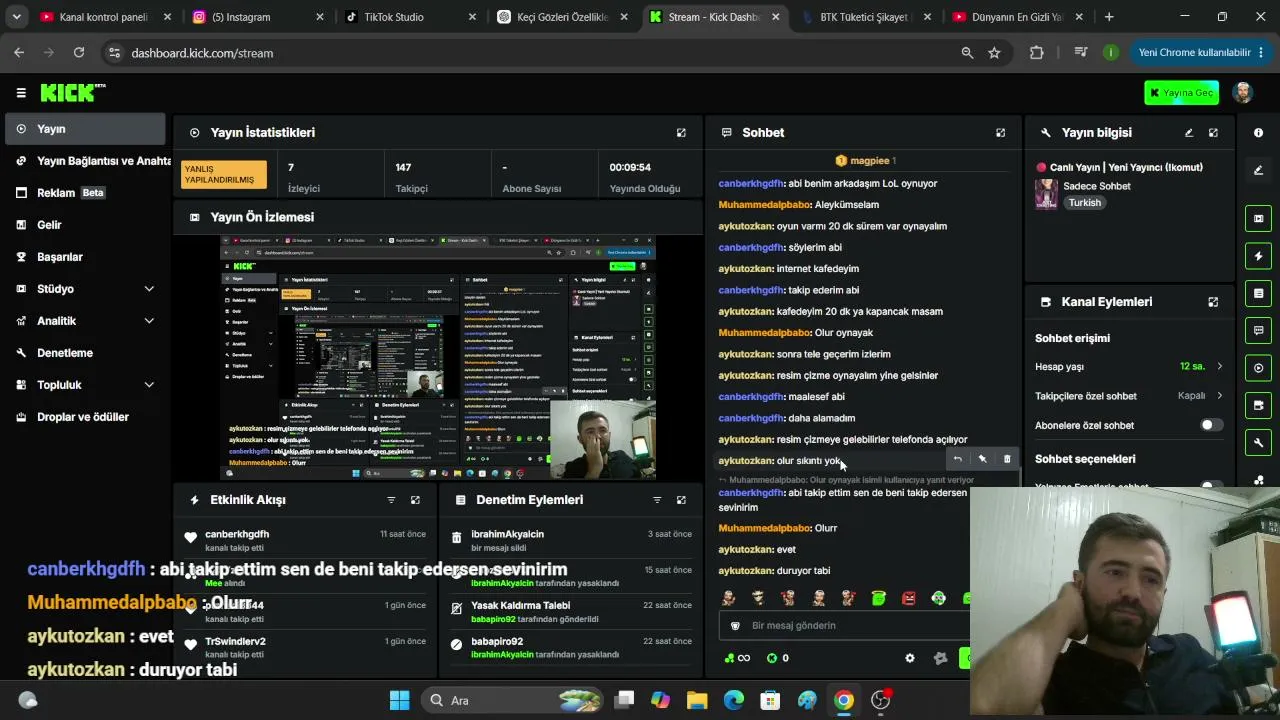1280x720 pixels.
Task: Reply to the 'olur sıkıntı yok' chat message
Action: point(957,459)
